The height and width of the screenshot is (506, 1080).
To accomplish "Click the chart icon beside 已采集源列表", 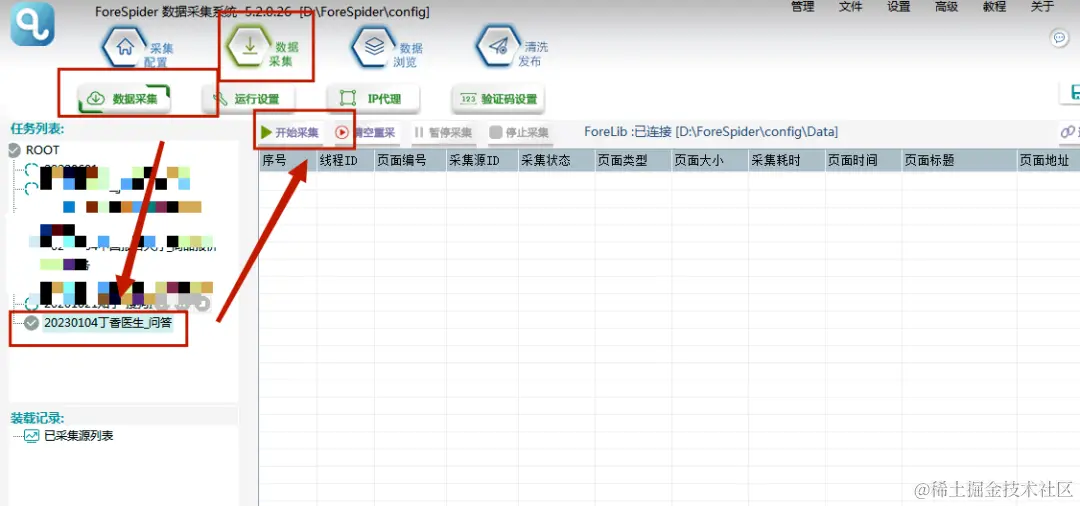I will tap(32, 436).
